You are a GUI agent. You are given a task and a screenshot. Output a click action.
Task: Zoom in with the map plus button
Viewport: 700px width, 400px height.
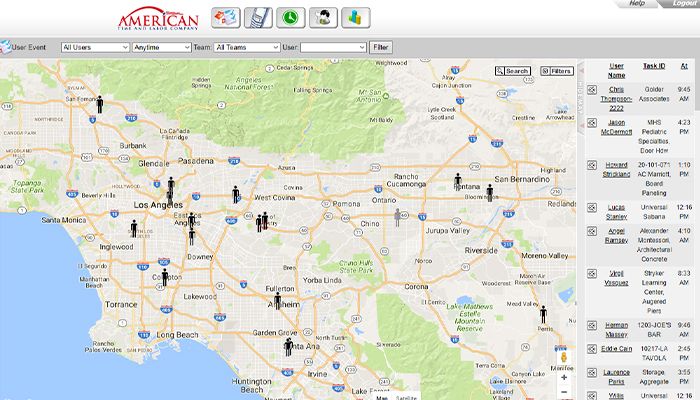(x=564, y=378)
